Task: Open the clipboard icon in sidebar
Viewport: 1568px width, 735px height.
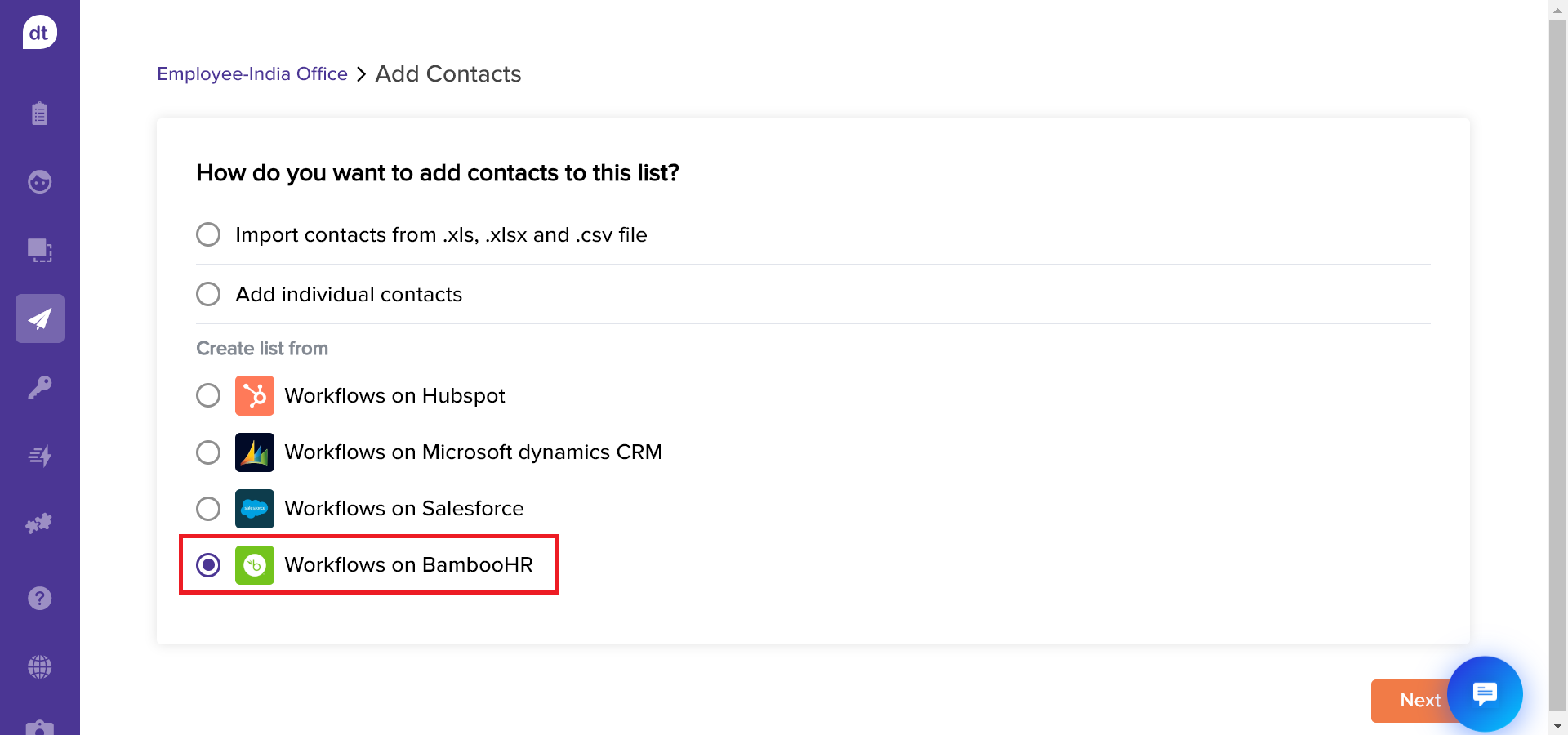Action: 39,113
